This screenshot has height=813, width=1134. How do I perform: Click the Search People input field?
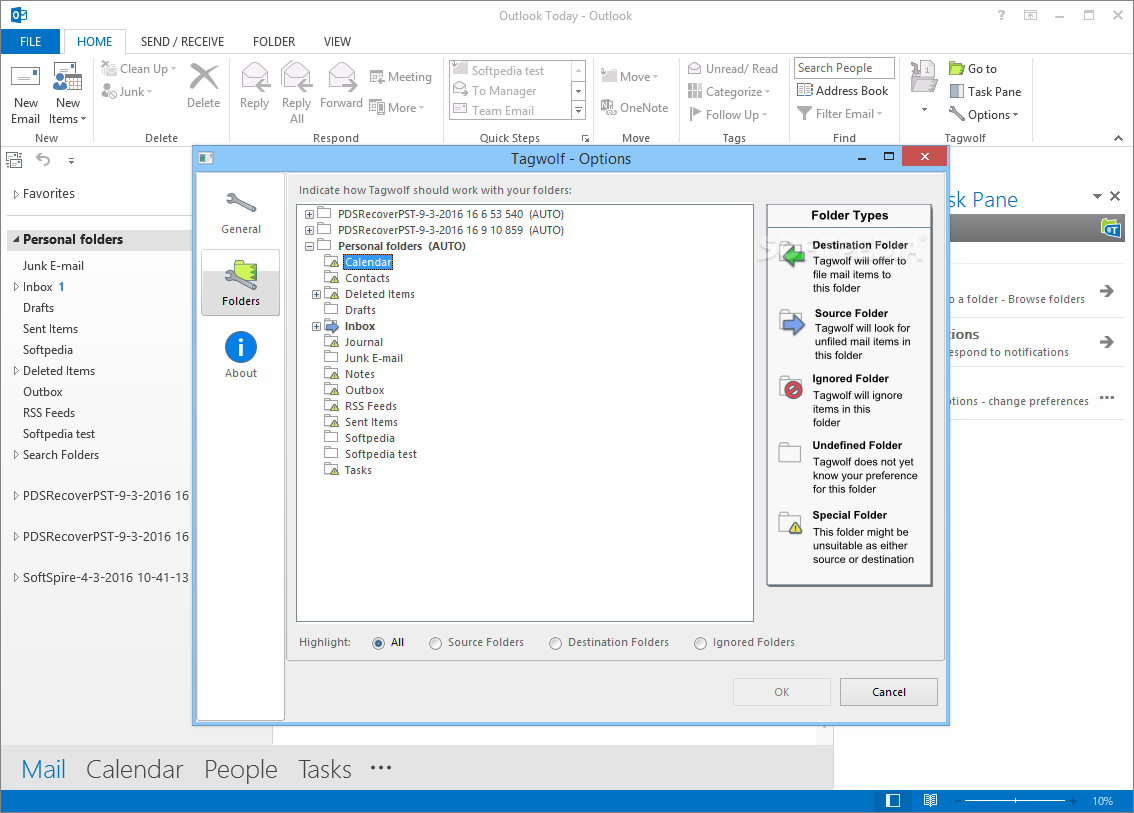(844, 68)
